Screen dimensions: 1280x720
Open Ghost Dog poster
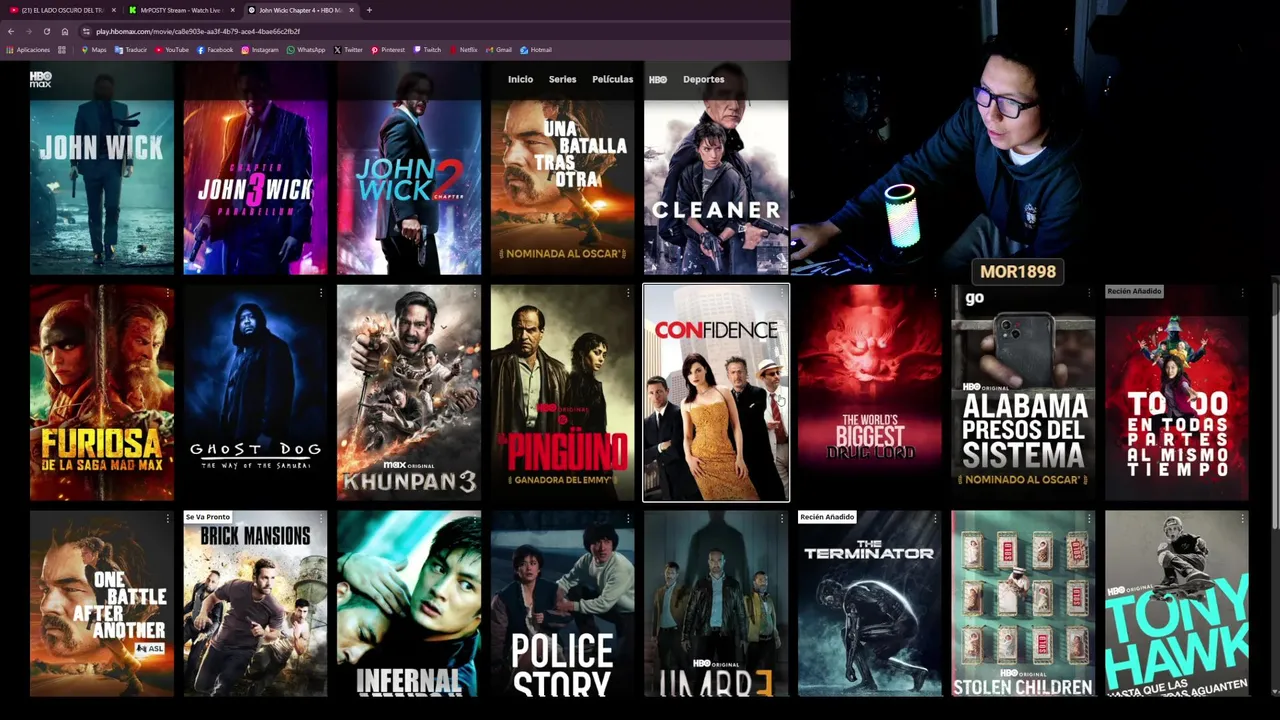(255, 392)
